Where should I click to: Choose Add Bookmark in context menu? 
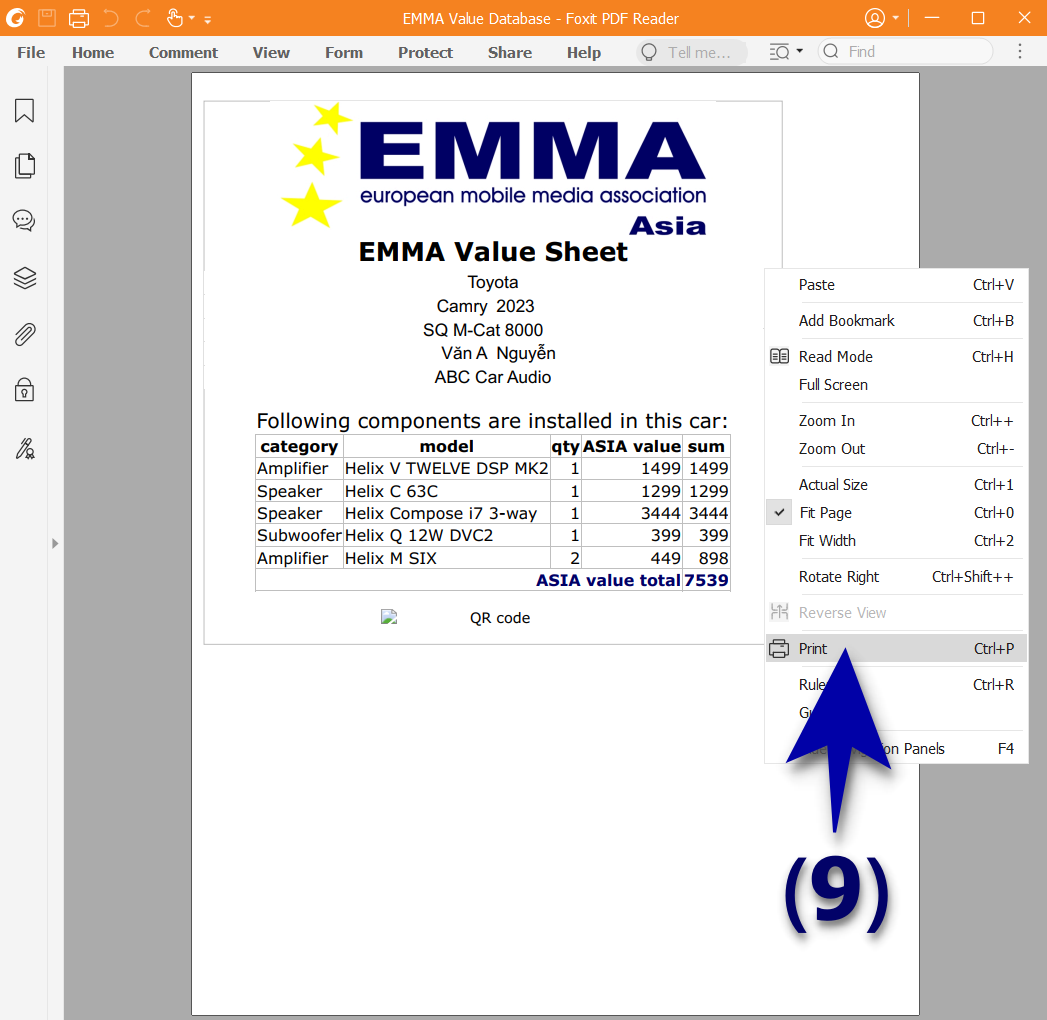[x=895, y=321]
